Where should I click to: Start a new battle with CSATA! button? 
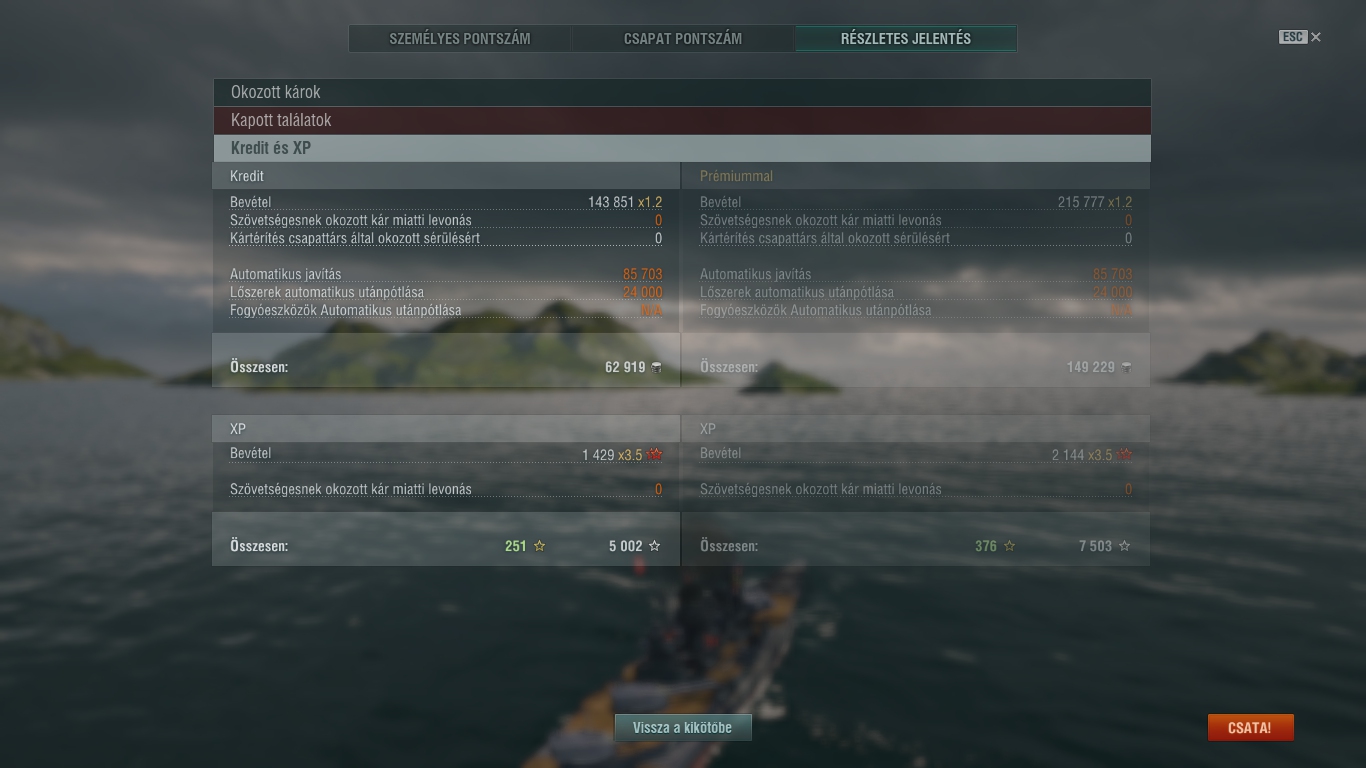tap(1250, 728)
